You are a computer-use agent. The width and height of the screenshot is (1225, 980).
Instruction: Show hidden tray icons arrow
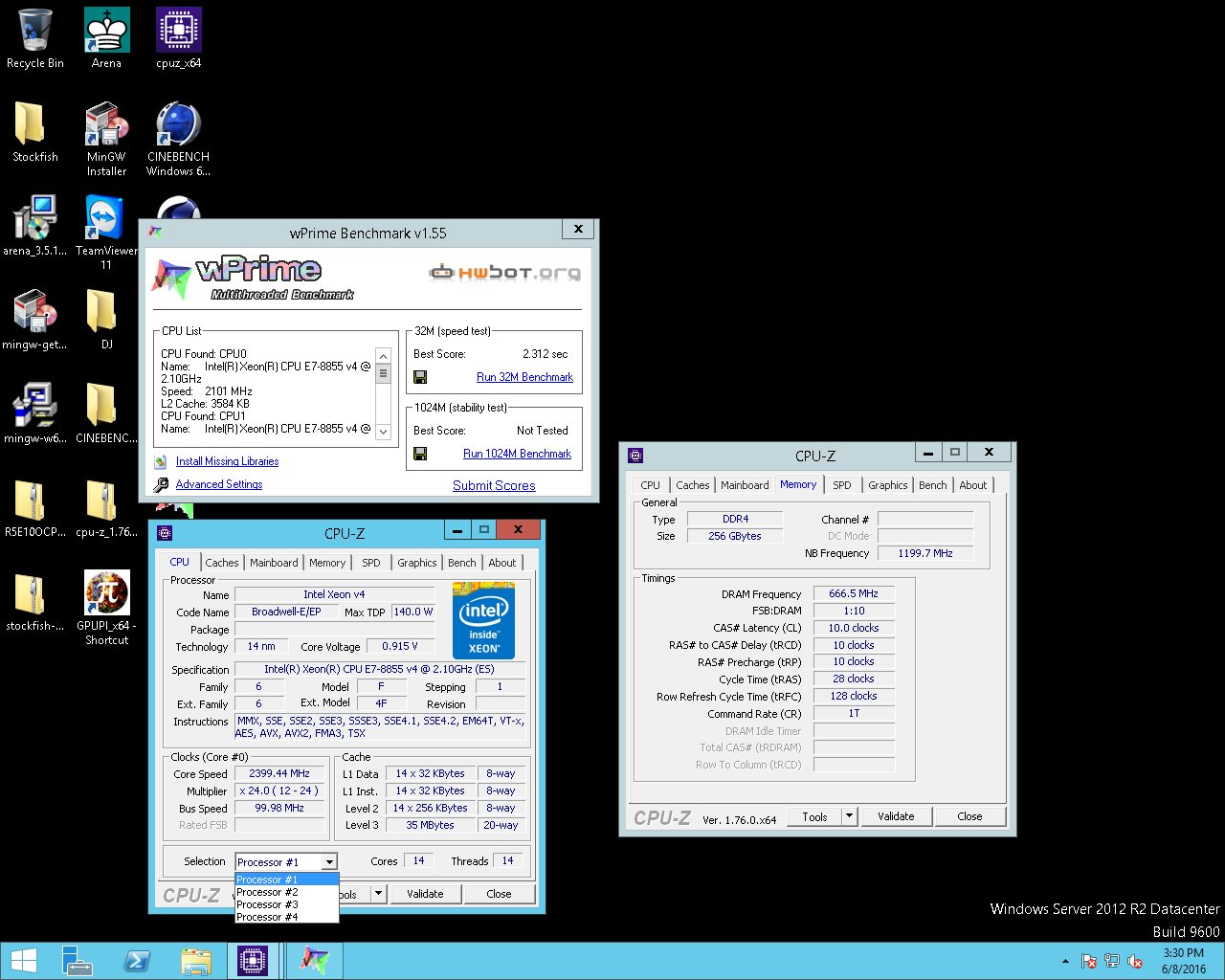1065,961
